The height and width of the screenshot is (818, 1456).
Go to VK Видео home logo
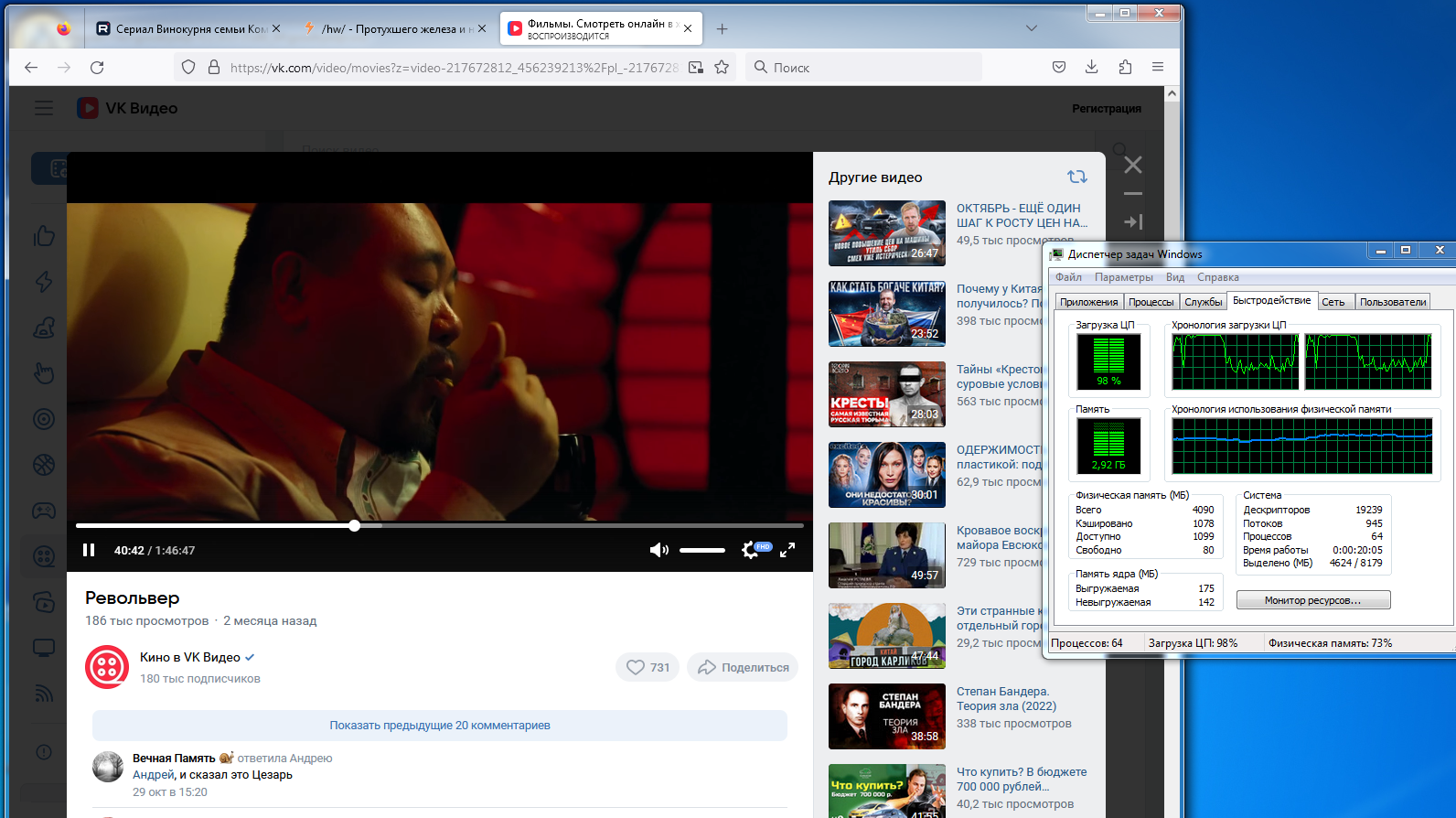(127, 108)
